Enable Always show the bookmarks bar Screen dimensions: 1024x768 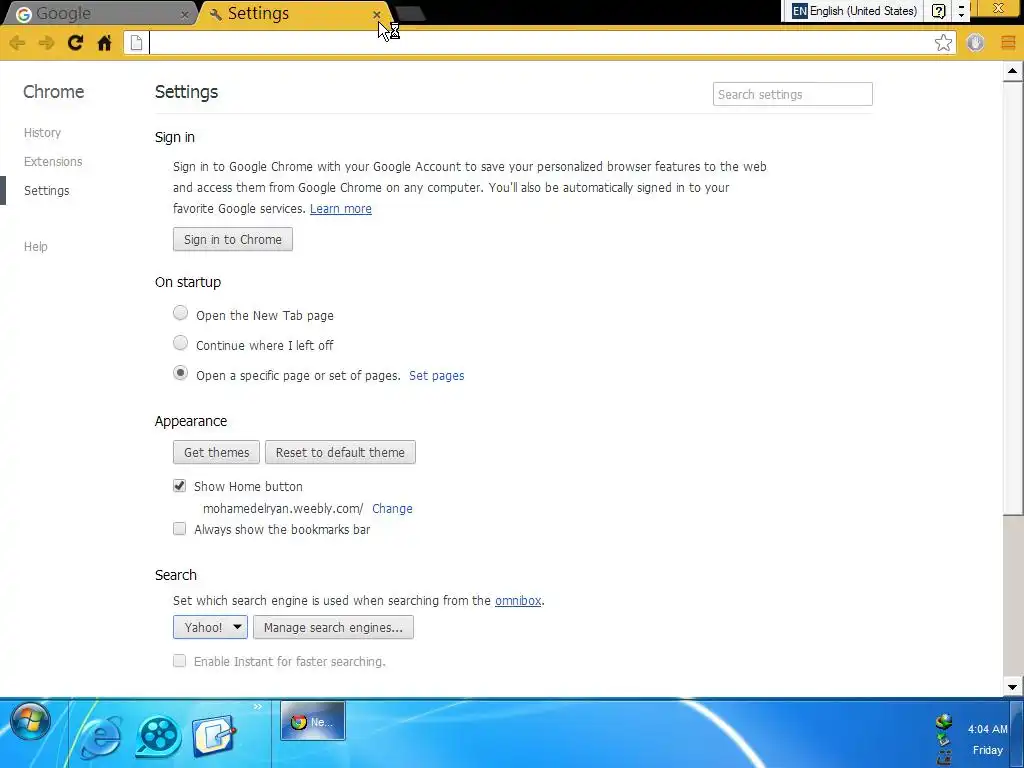[x=180, y=529]
